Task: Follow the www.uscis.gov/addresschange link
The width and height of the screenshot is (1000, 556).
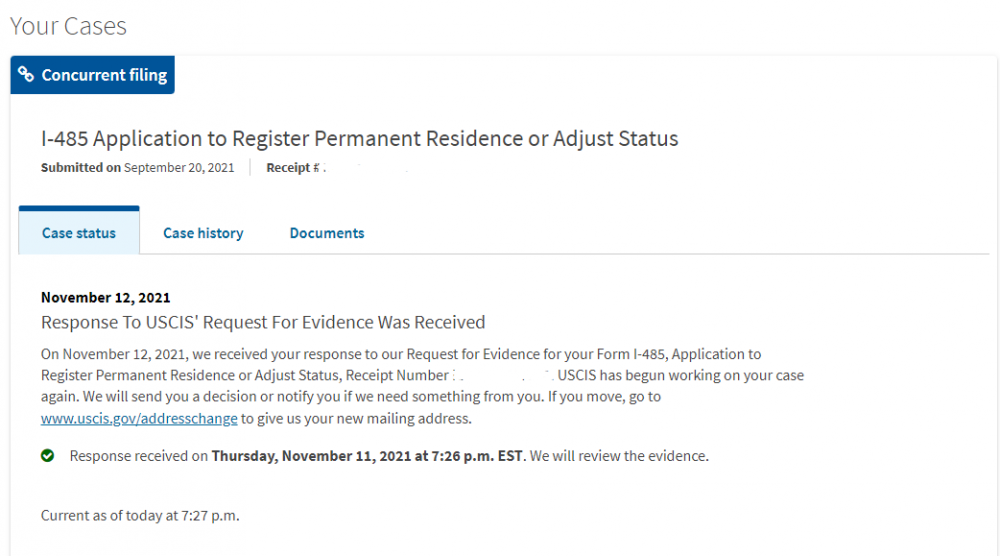Action: [139, 418]
